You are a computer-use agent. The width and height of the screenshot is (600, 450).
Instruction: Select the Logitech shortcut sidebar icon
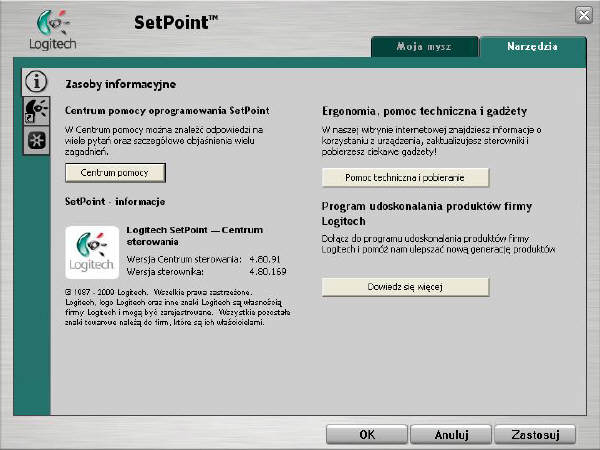(36, 111)
